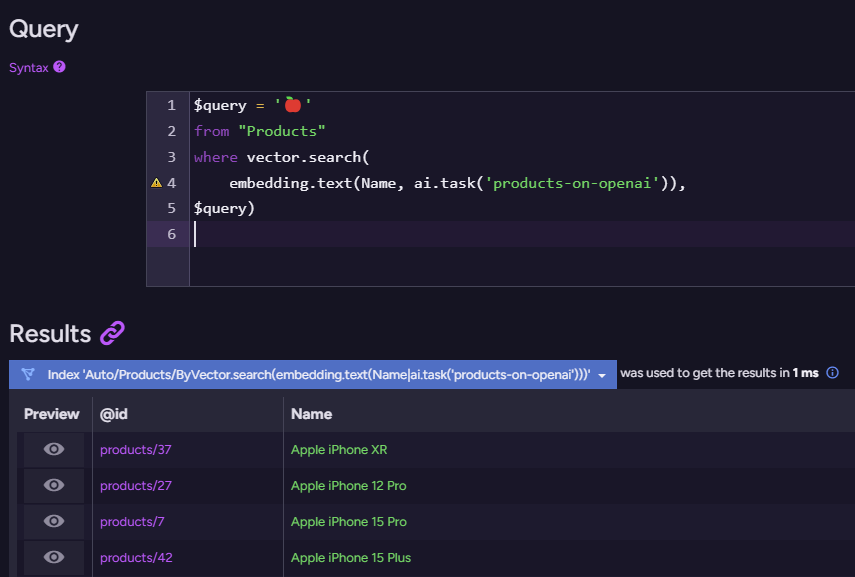Click the warning icon on line 4
855x577 pixels.
[156, 183]
